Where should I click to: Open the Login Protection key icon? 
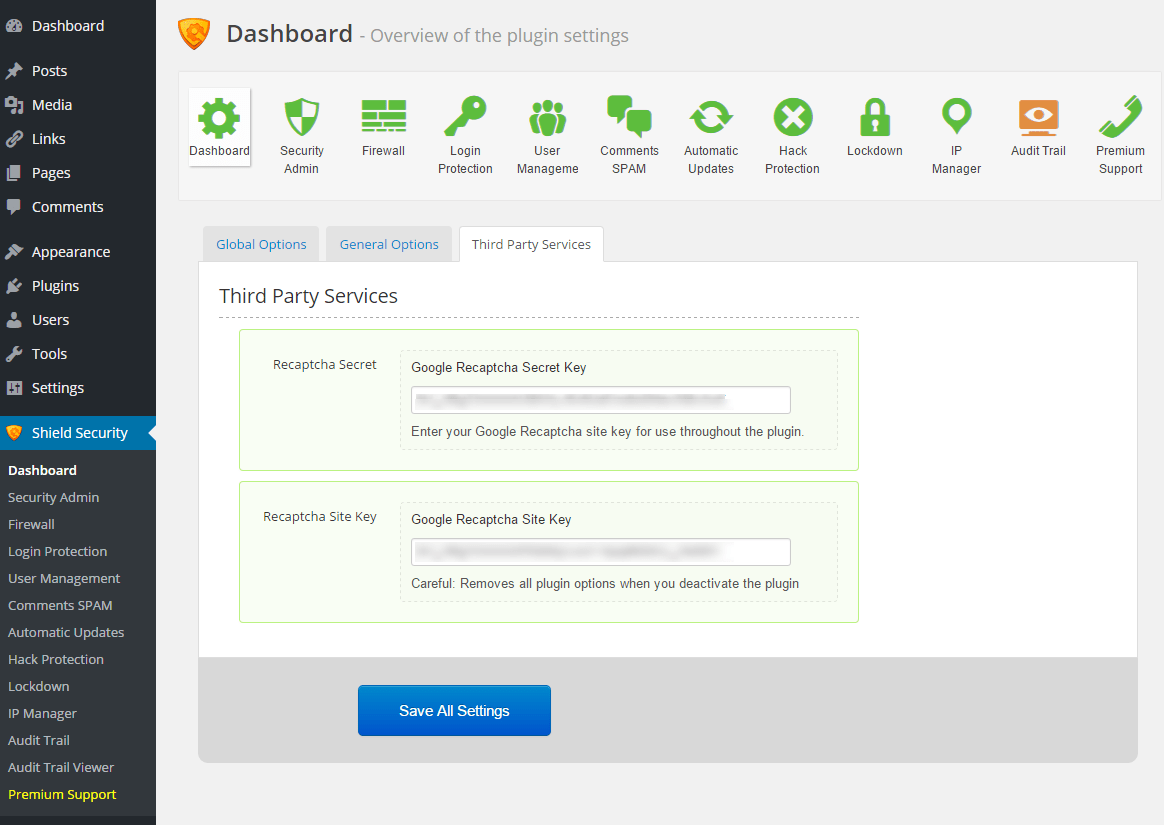[x=465, y=116]
